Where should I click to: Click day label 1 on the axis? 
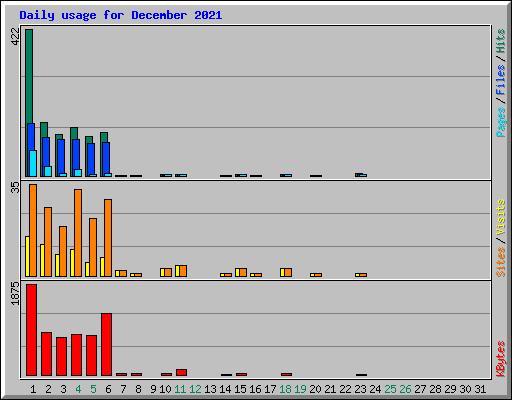pyautogui.click(x=33, y=389)
